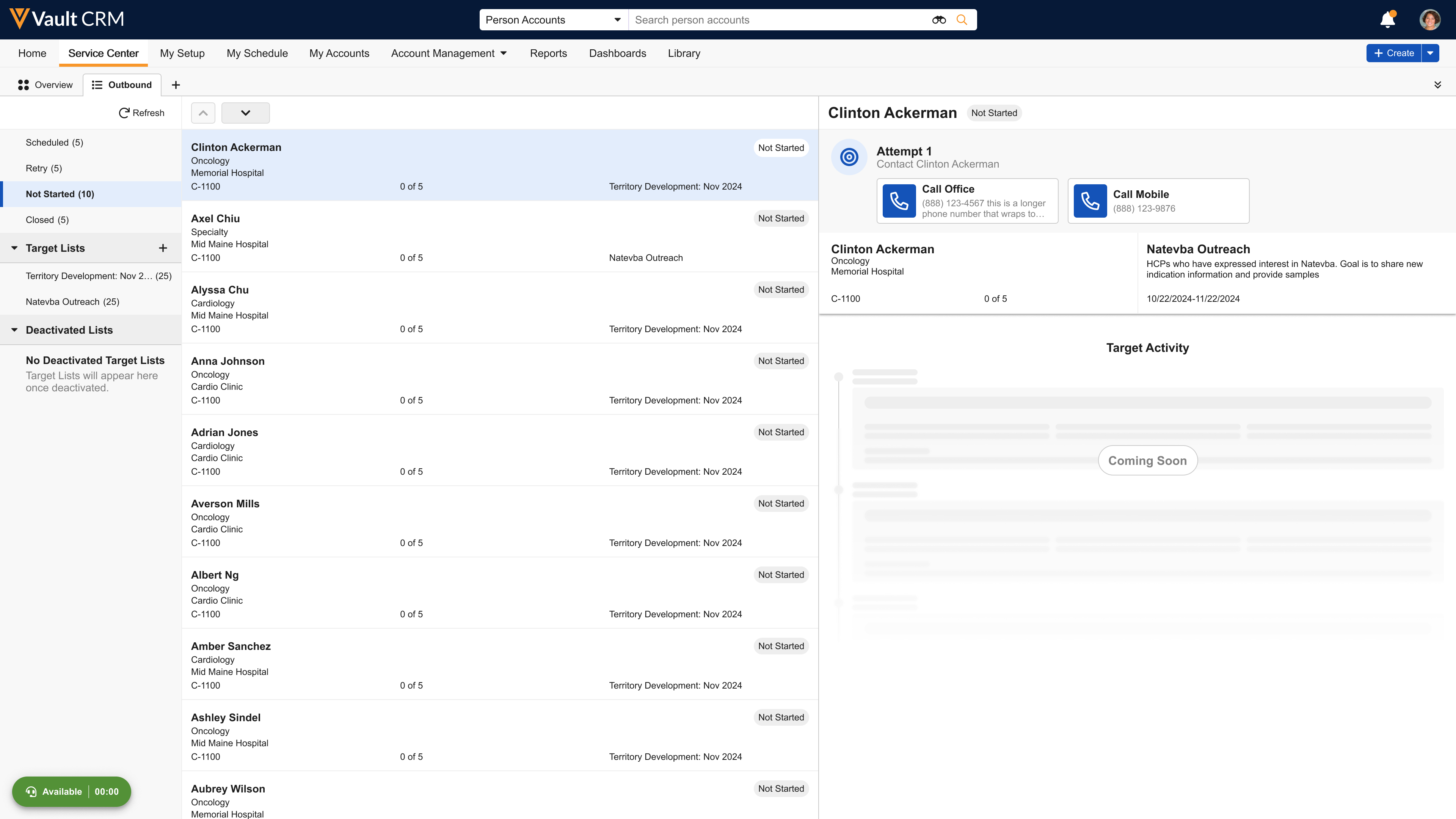Click into Search person accounts field

click(780, 20)
